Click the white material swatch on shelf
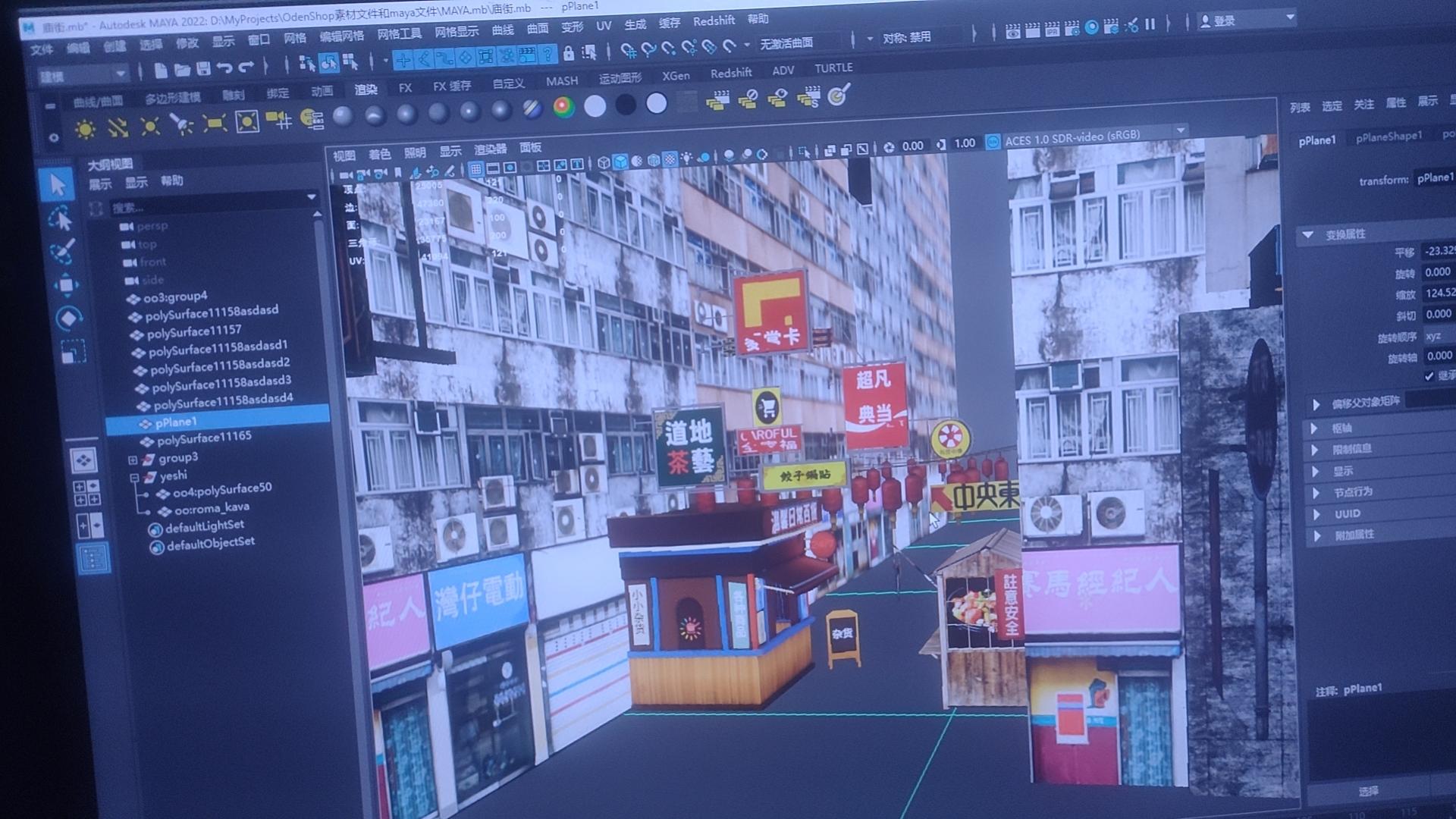 click(x=595, y=106)
